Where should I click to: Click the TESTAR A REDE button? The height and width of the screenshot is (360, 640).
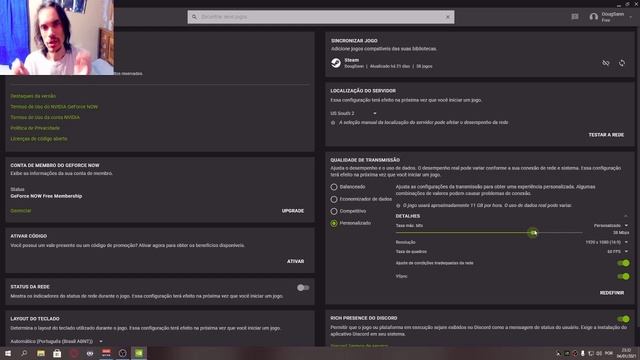tap(606, 135)
